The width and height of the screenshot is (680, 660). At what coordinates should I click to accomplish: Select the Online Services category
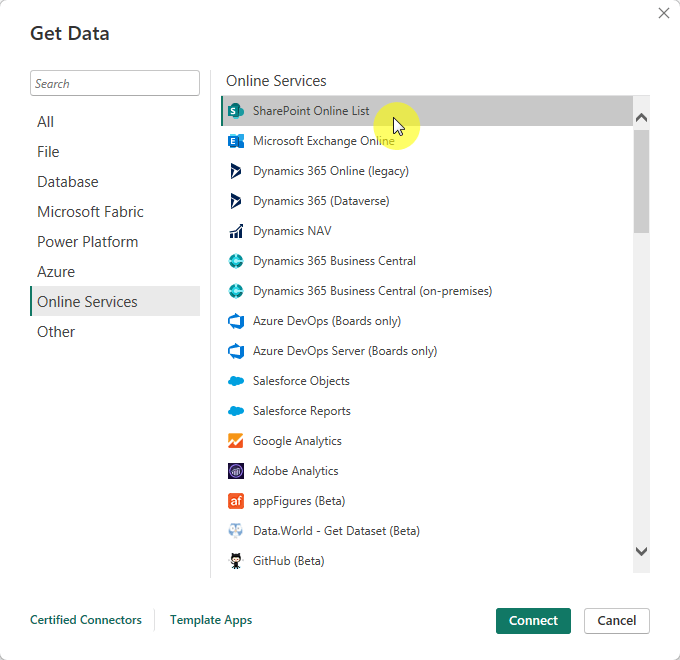[115, 301]
